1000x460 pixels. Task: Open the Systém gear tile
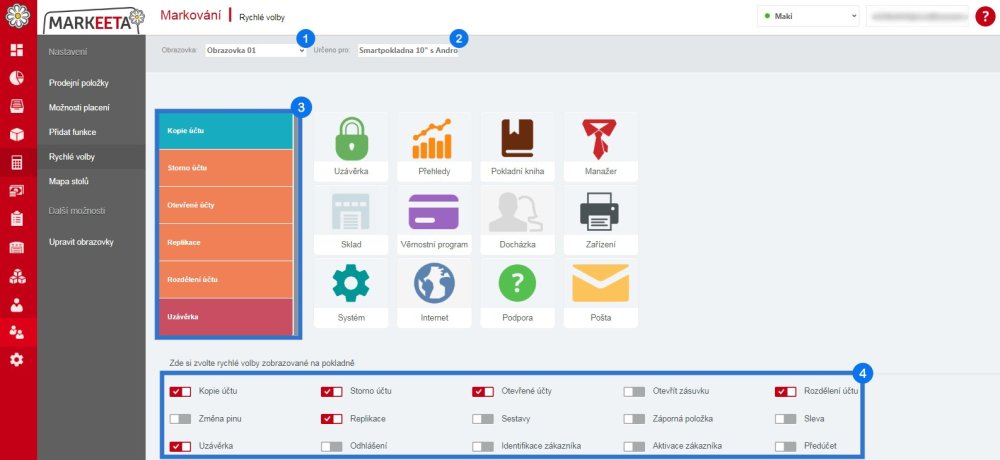click(351, 293)
